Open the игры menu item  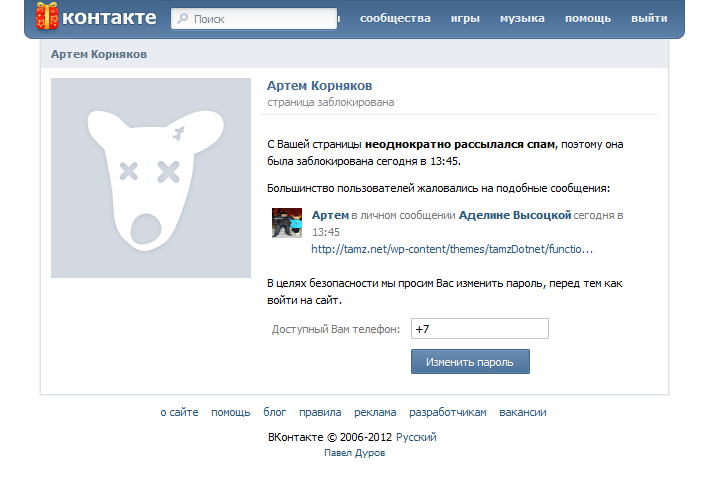pos(465,19)
